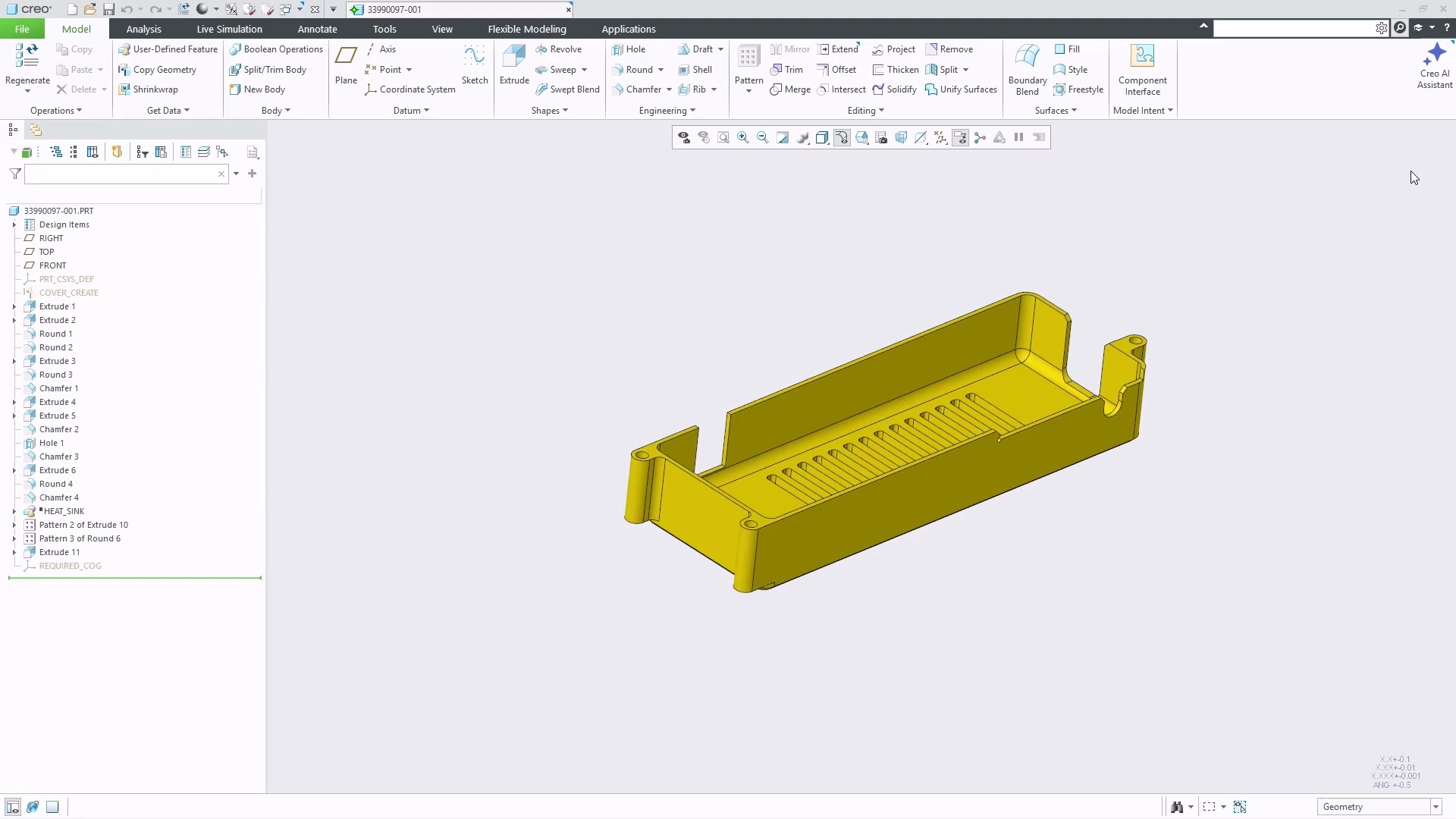Click the Revolve tool
The height and width of the screenshot is (819, 1456).
[558, 49]
